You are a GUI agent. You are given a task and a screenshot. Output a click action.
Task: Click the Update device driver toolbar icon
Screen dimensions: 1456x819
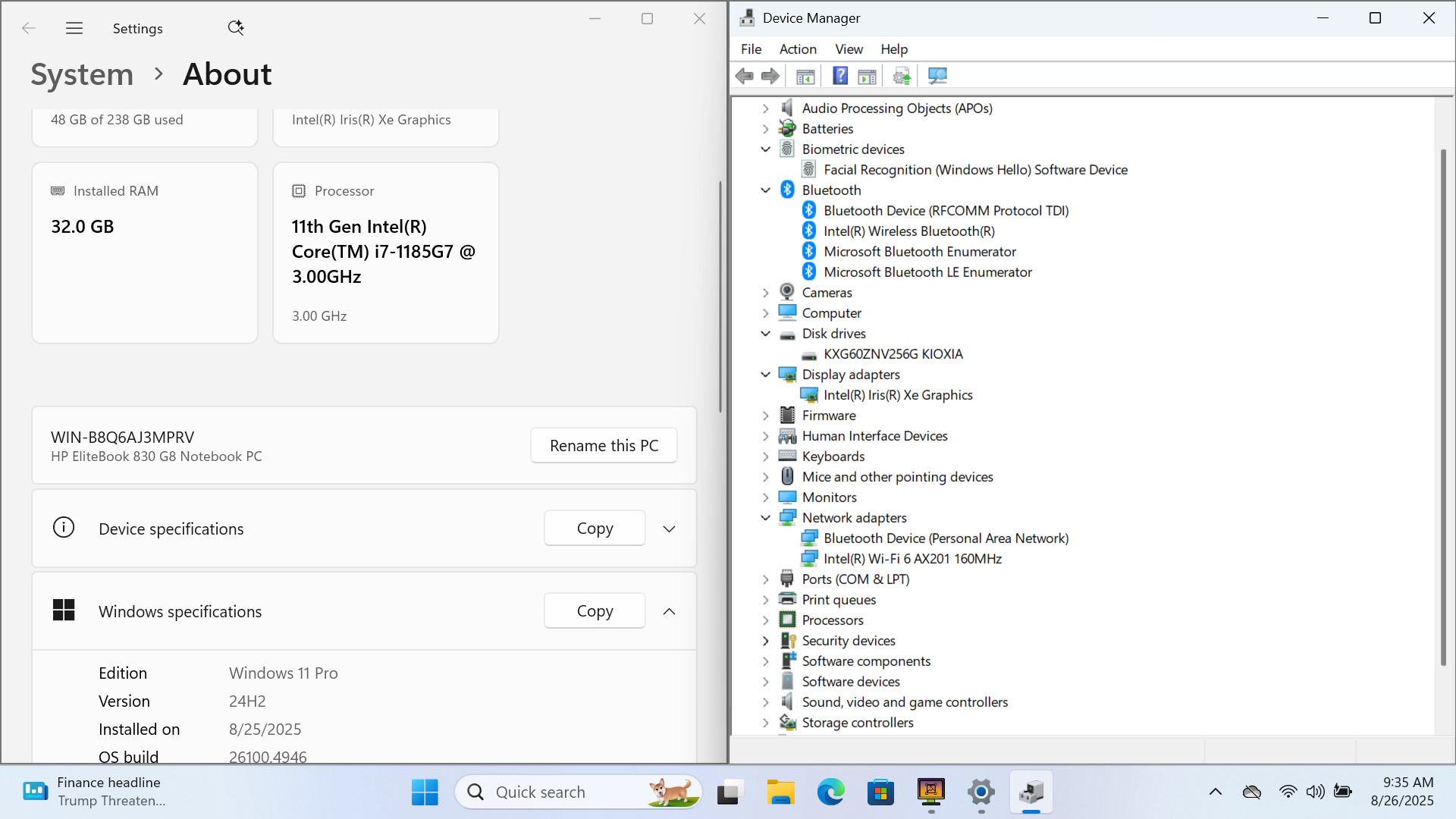click(x=902, y=76)
